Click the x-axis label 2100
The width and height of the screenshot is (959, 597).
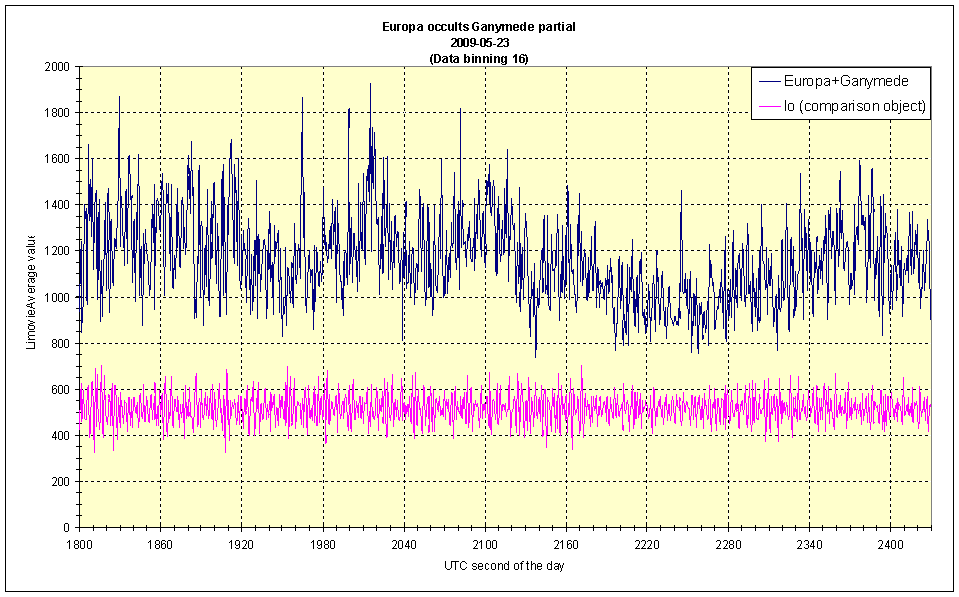(x=485, y=544)
